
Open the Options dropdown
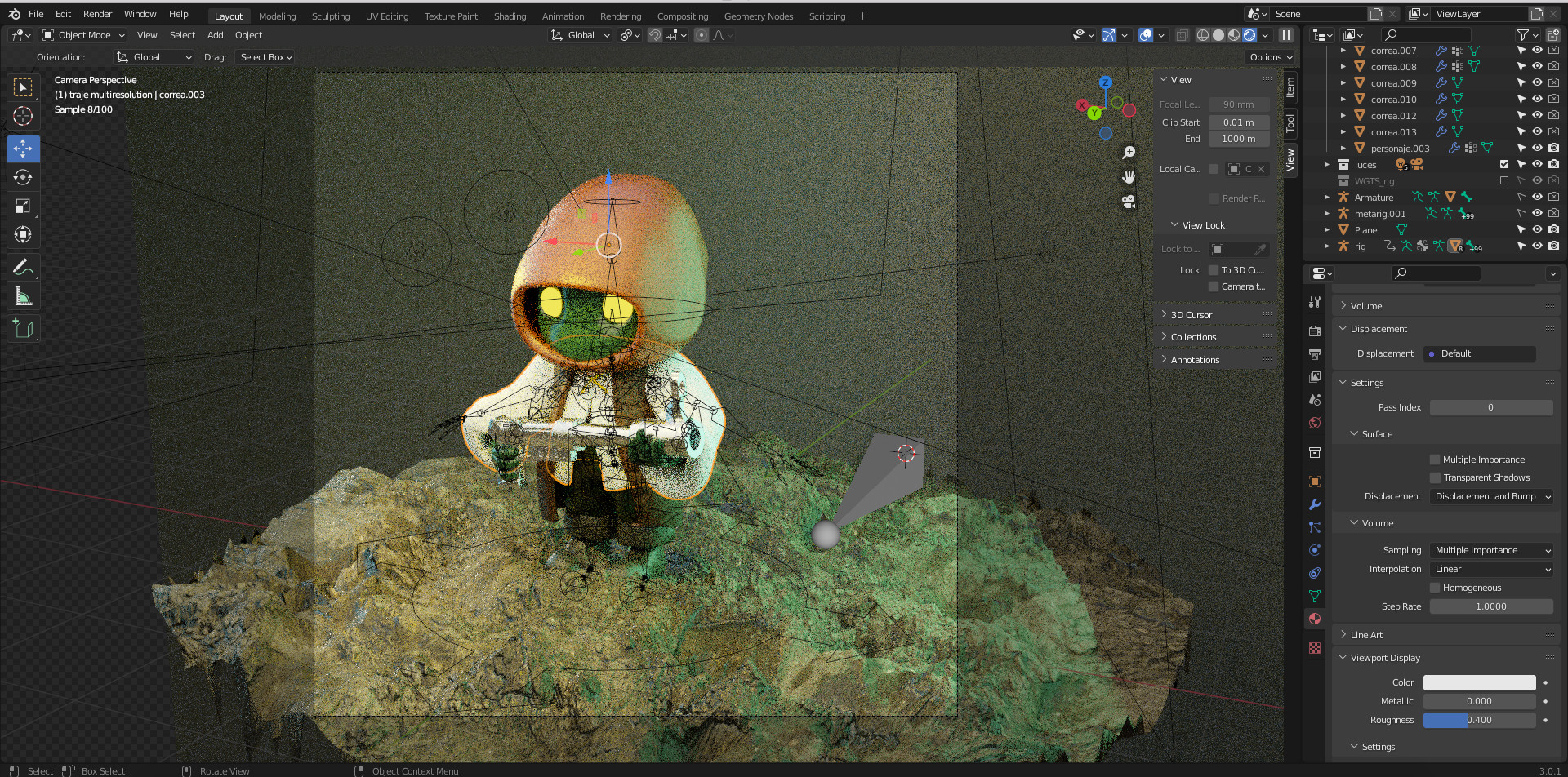click(x=1271, y=57)
